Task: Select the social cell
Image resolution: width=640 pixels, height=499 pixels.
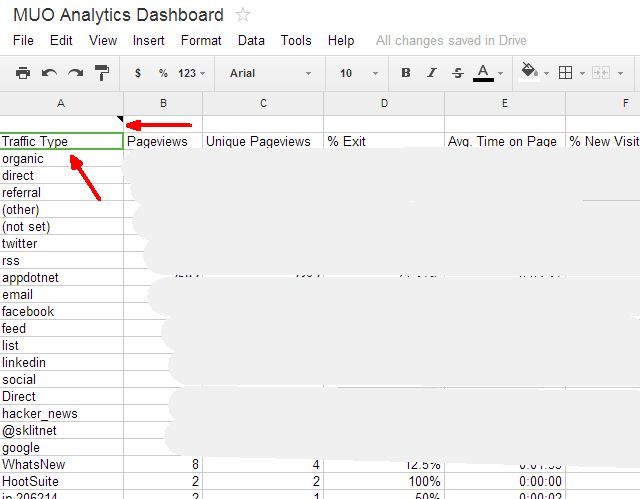Action: tap(61, 379)
